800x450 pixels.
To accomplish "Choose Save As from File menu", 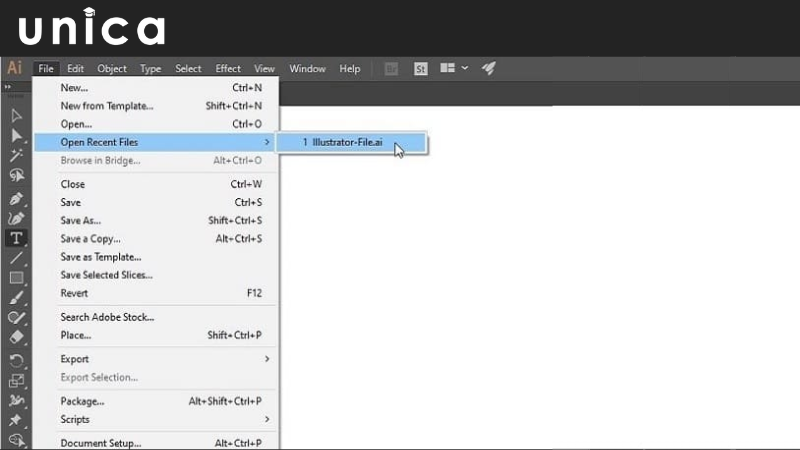I will [80, 220].
